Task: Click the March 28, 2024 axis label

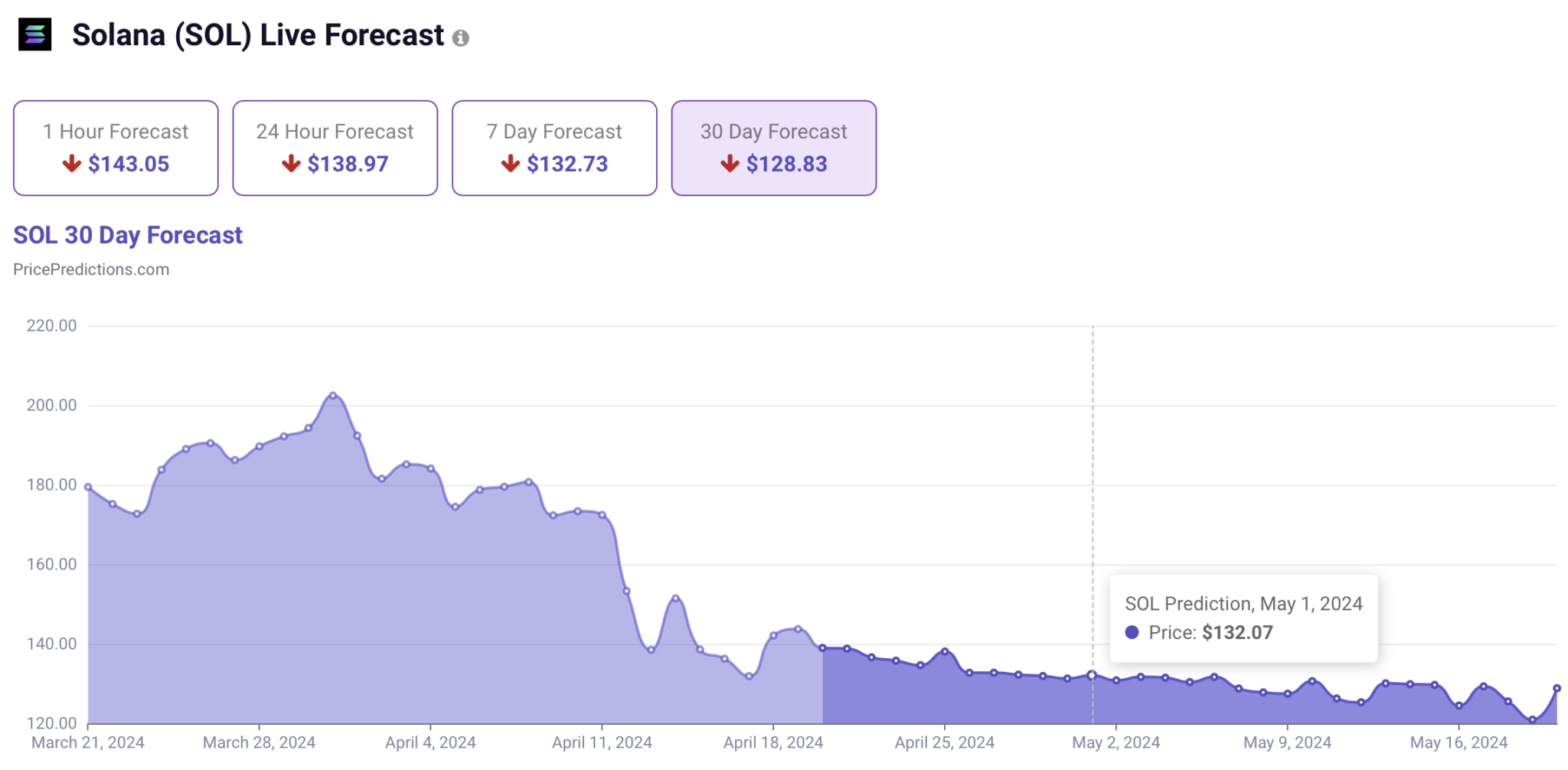Action: pyautogui.click(x=259, y=742)
